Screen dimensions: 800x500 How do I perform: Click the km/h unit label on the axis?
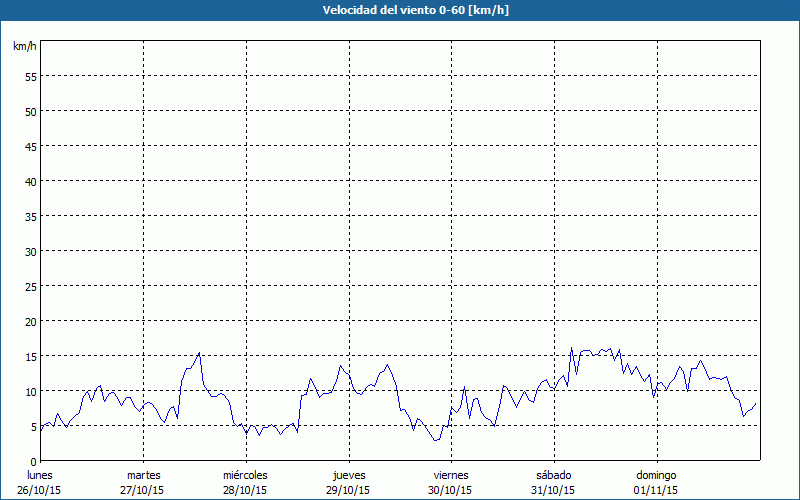[x=24, y=47]
